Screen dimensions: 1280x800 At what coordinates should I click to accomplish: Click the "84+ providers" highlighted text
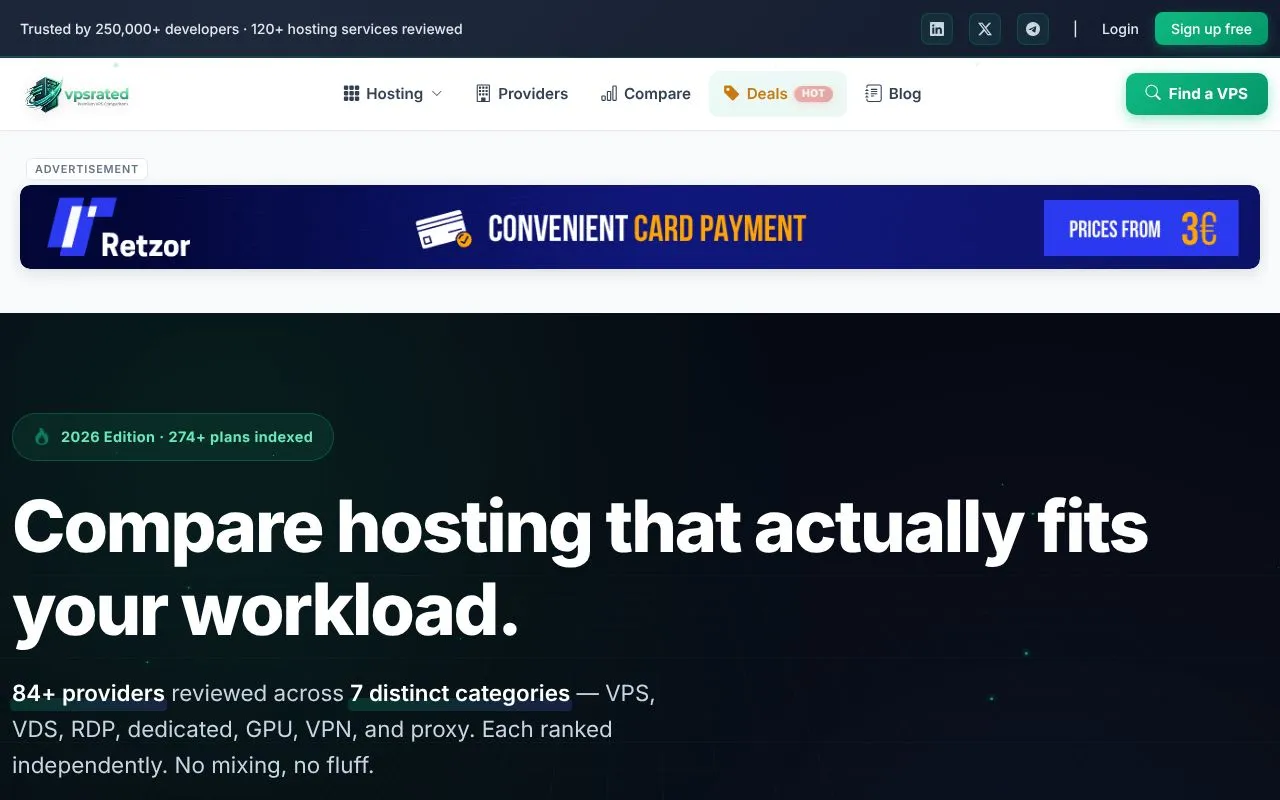(88, 694)
